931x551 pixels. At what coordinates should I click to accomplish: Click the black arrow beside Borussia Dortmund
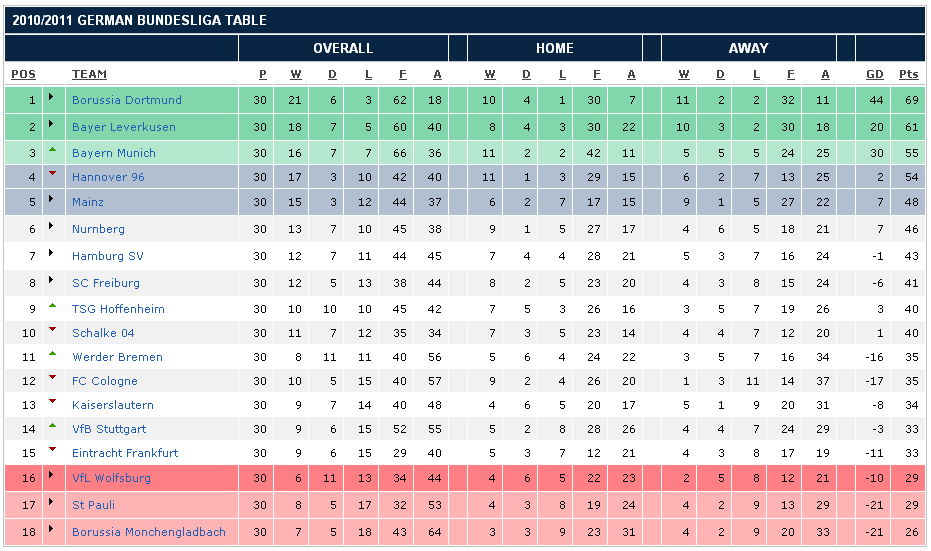click(x=52, y=99)
